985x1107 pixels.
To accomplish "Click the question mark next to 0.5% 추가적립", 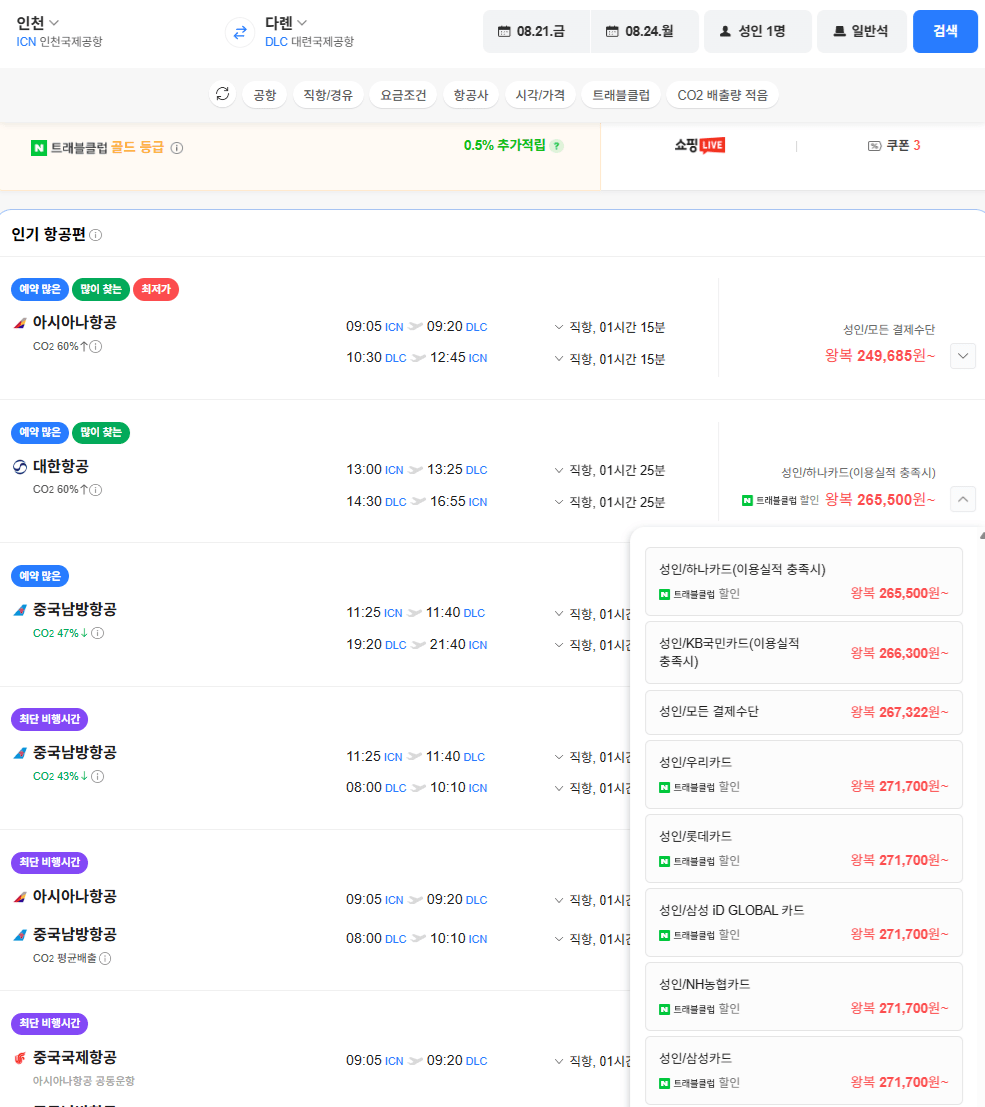I will tap(557, 146).
